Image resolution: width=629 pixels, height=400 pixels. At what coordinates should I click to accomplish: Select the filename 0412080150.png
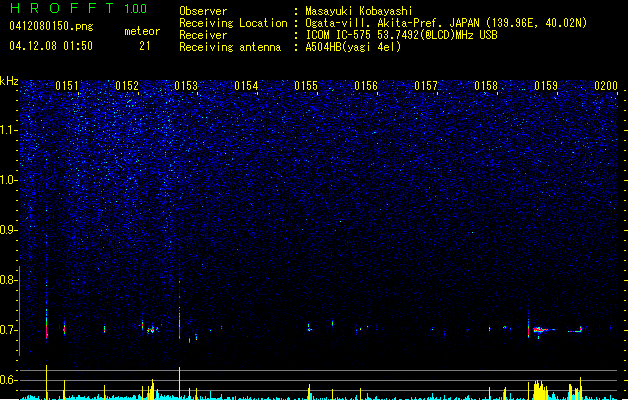pos(51,26)
